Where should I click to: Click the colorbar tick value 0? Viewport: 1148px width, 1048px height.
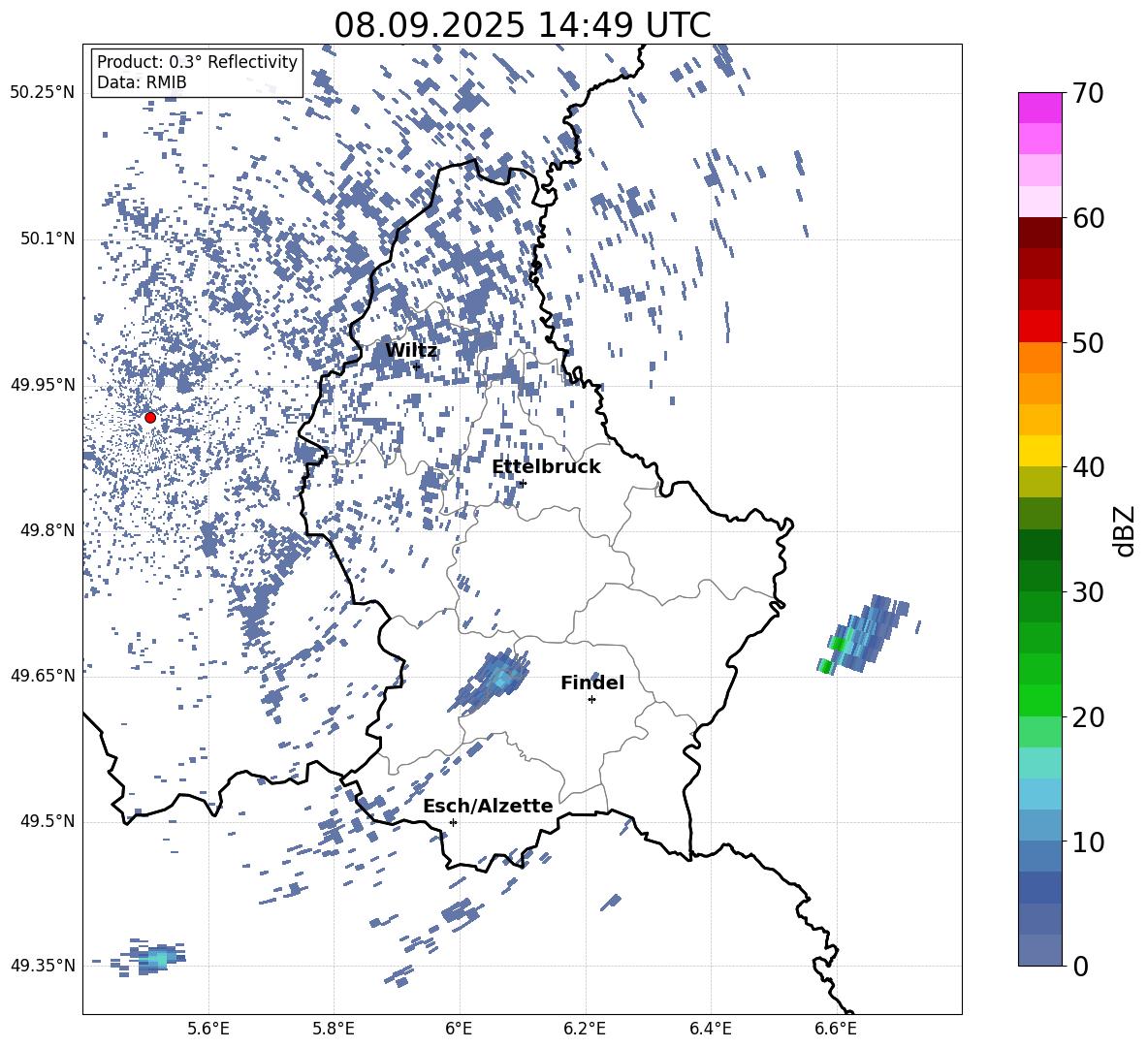click(1080, 966)
